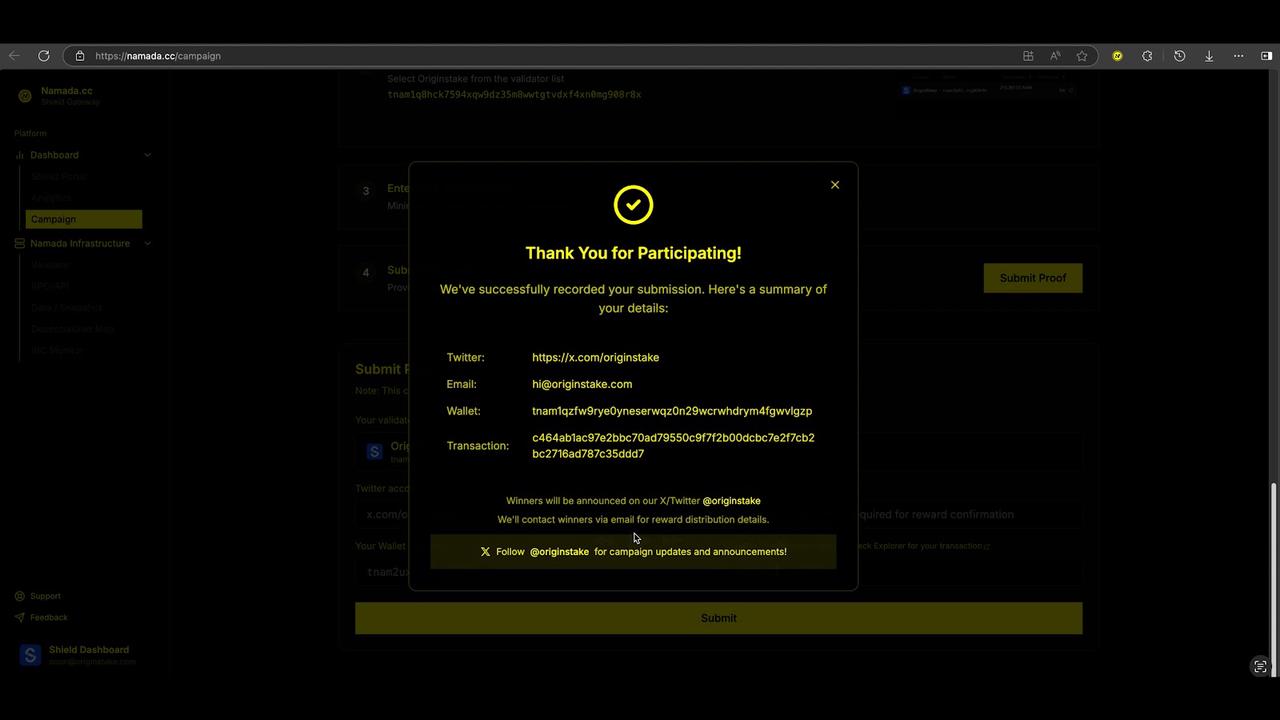Open the browser Extensions menu
The height and width of the screenshot is (720, 1280).
click(1147, 56)
